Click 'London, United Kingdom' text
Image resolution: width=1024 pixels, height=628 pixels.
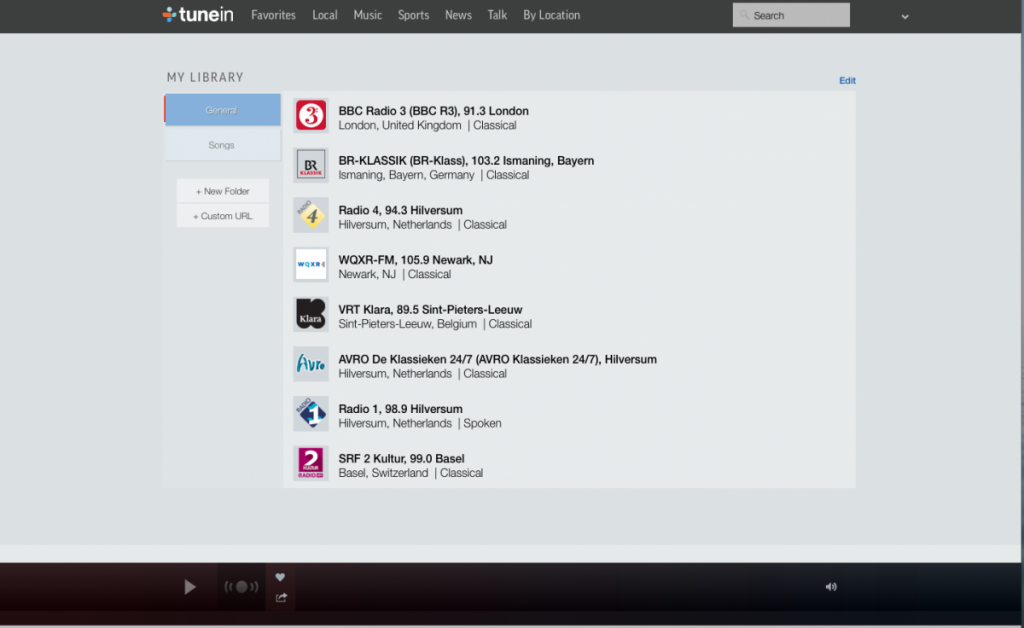(x=400, y=125)
